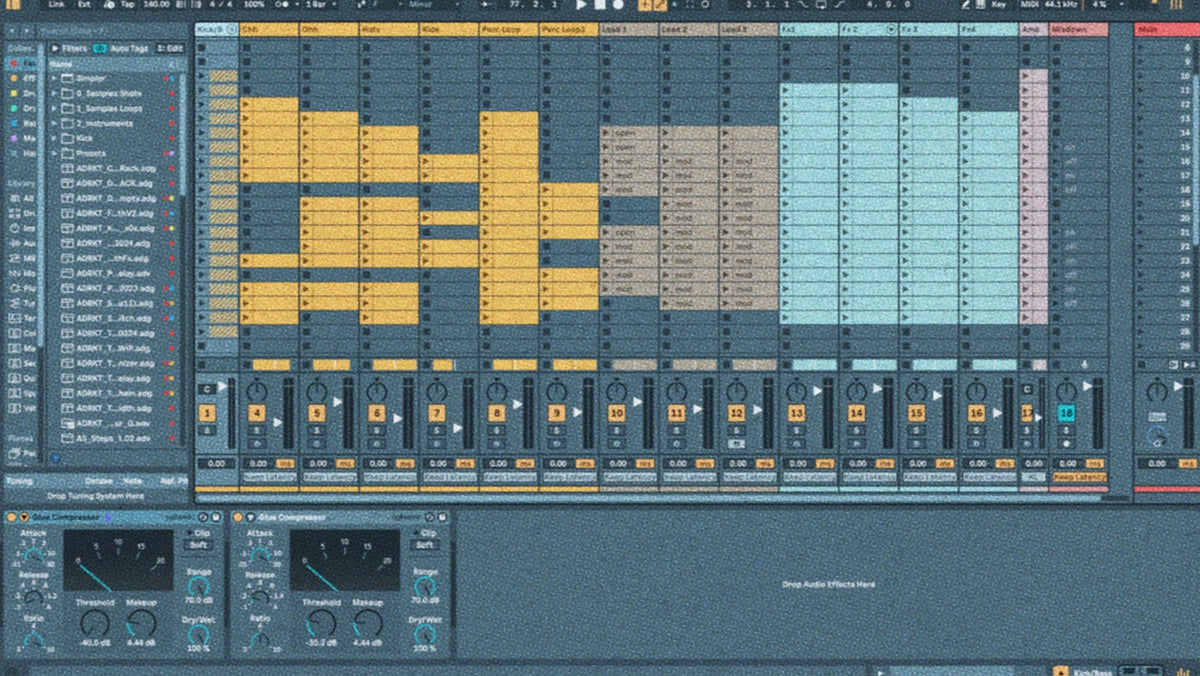Viewport: 1200px width, 676px height.
Task: Select the Hats track header
Action: [x=388, y=30]
